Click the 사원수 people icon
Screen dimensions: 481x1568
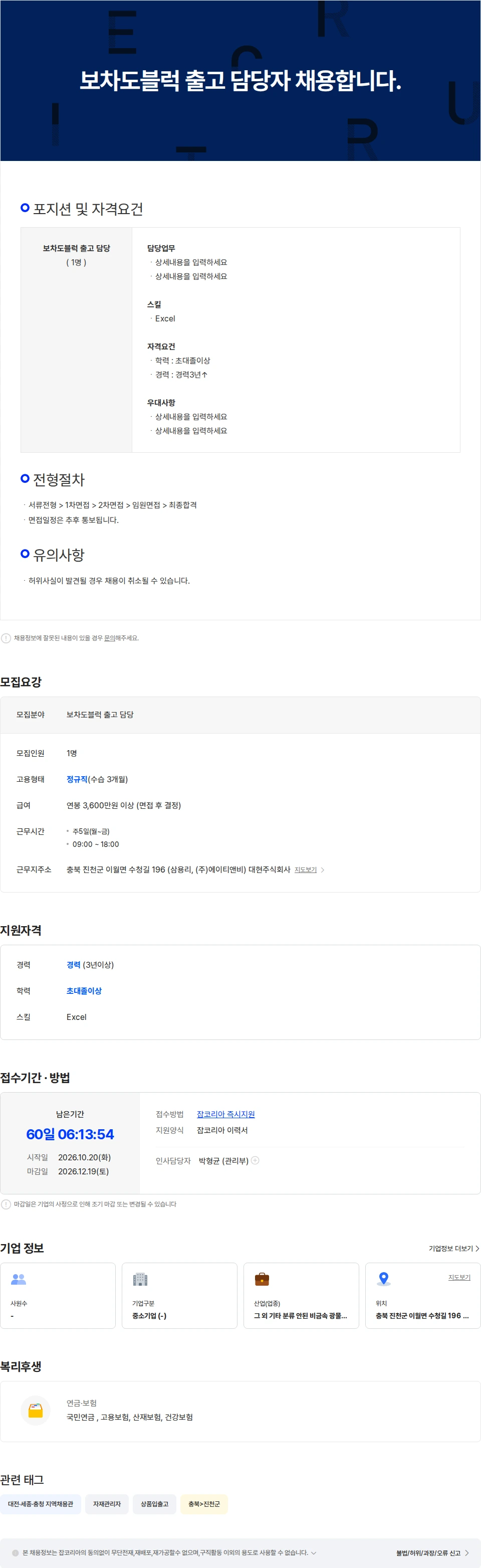(19, 1279)
